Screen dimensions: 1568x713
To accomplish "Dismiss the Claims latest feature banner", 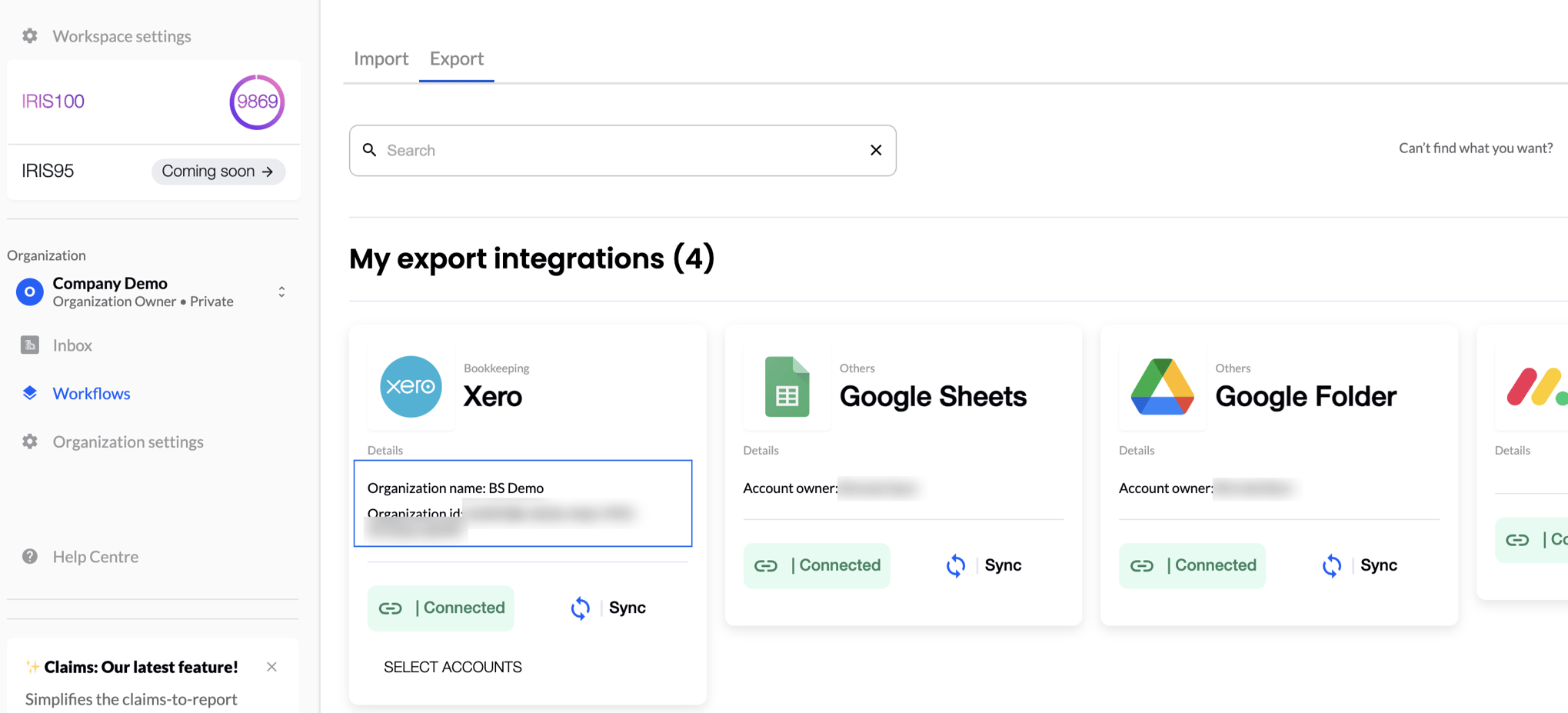I will coord(271,667).
